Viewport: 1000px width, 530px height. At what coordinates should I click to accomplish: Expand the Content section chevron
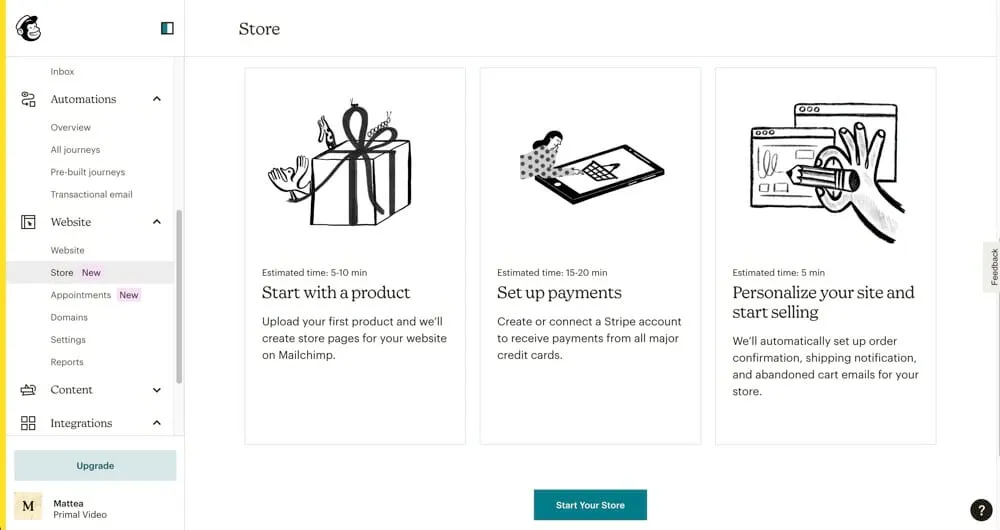(x=157, y=390)
